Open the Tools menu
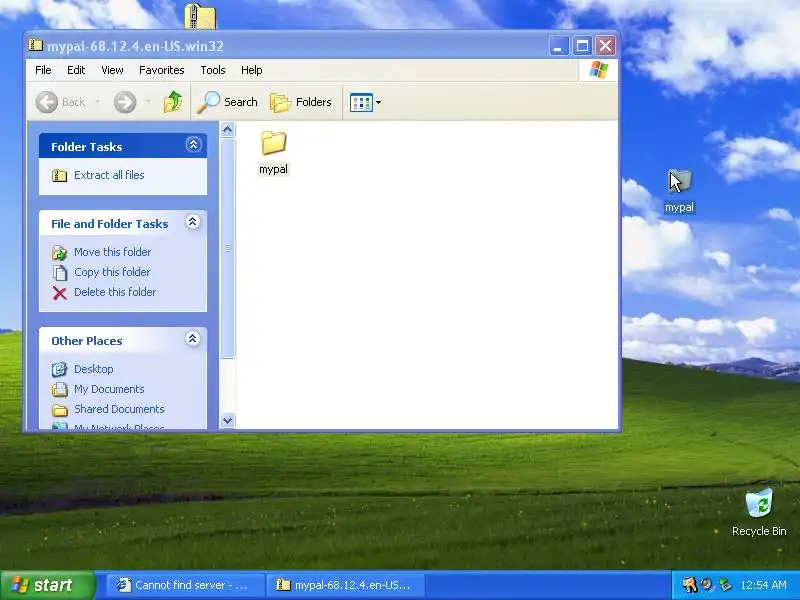Image resolution: width=800 pixels, height=600 pixels. [x=213, y=70]
